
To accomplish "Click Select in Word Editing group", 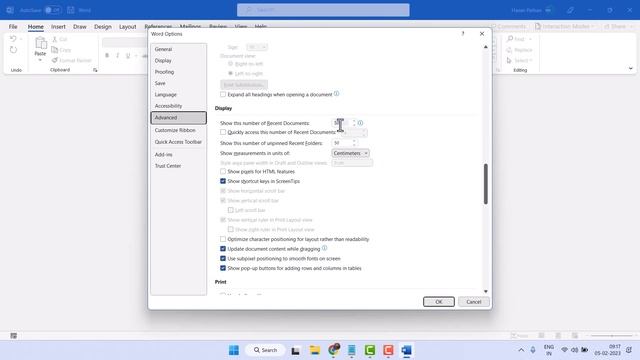I will (519, 60).
